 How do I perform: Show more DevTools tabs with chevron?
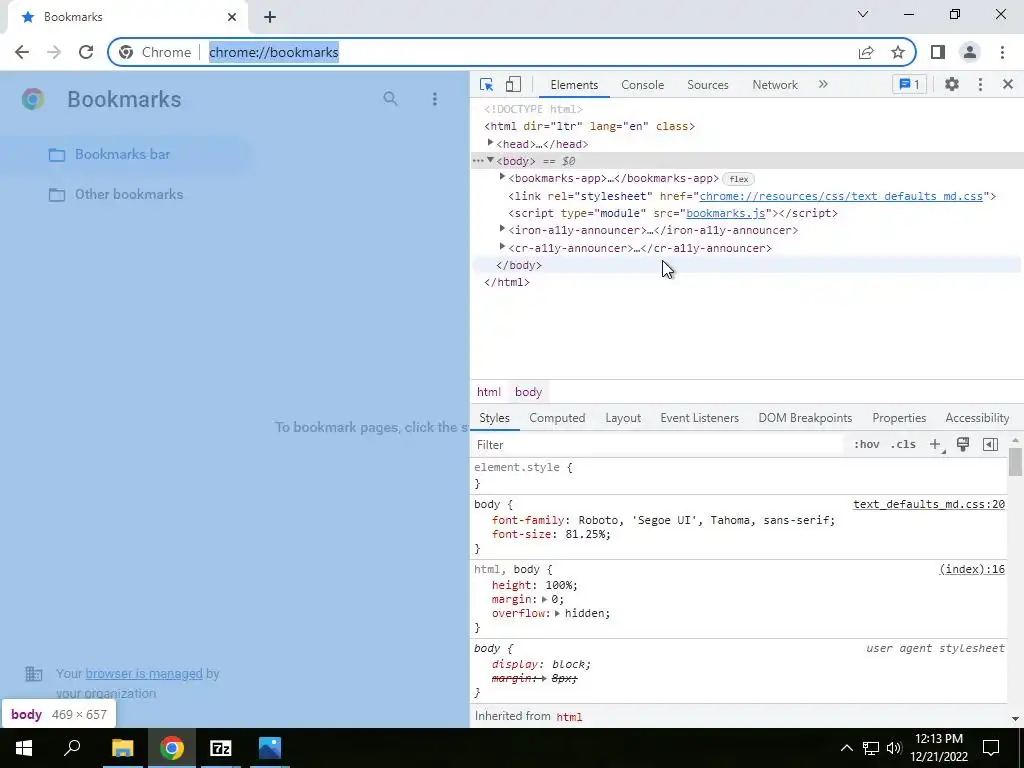[823, 84]
